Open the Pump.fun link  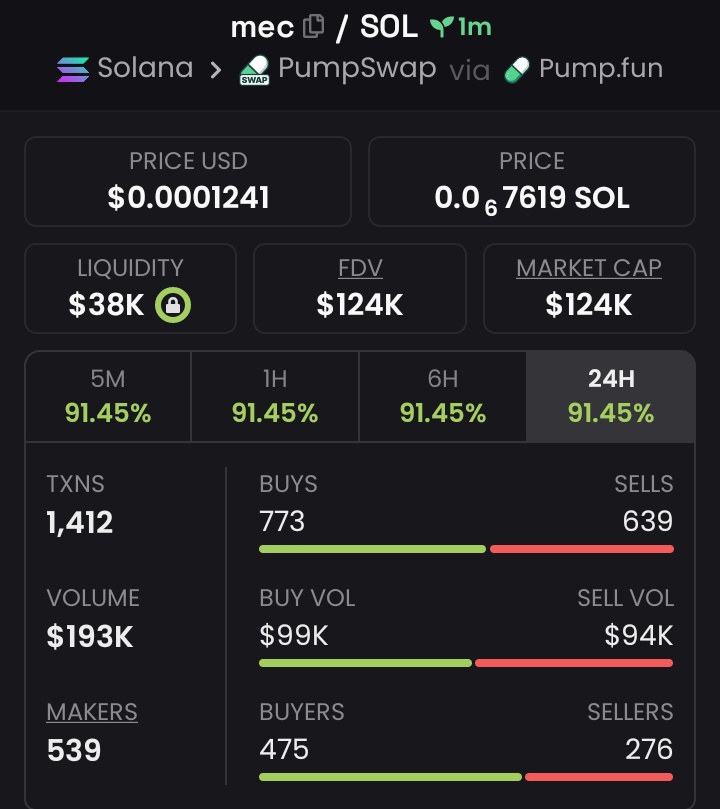[x=600, y=69]
